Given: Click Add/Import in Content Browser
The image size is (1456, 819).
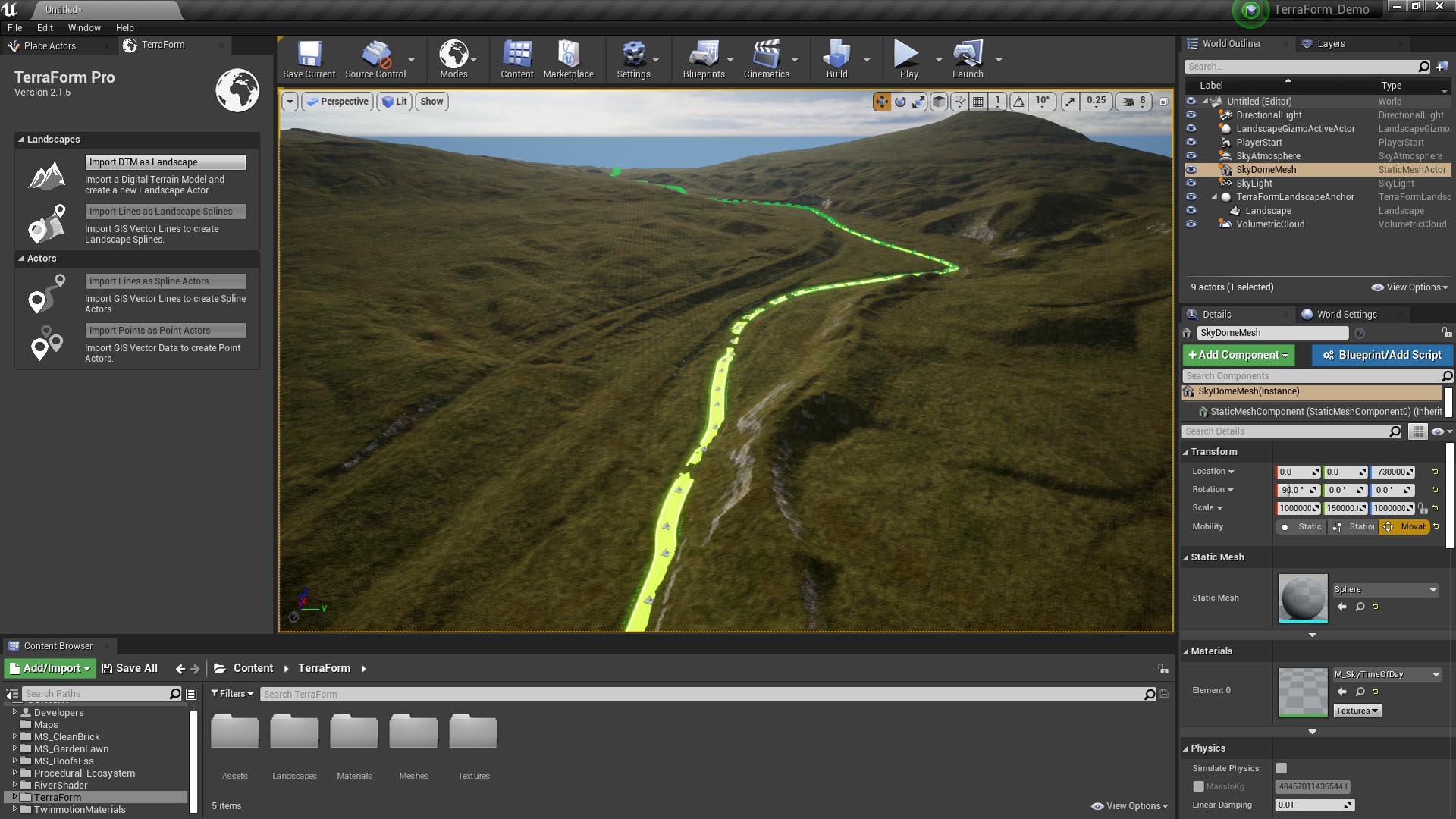Looking at the screenshot, I should 50,668.
